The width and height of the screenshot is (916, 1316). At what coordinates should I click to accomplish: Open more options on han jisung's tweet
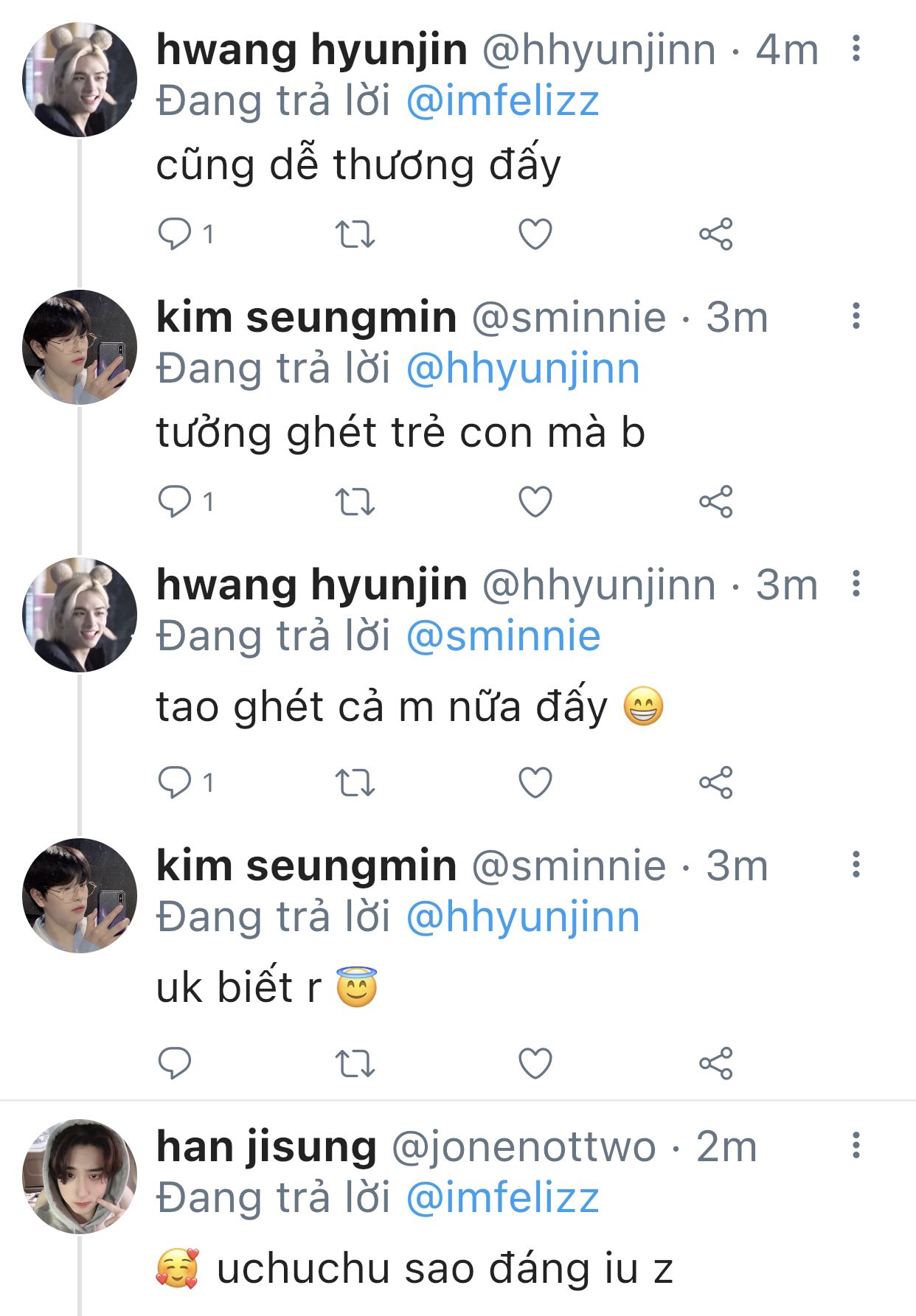tap(856, 1146)
